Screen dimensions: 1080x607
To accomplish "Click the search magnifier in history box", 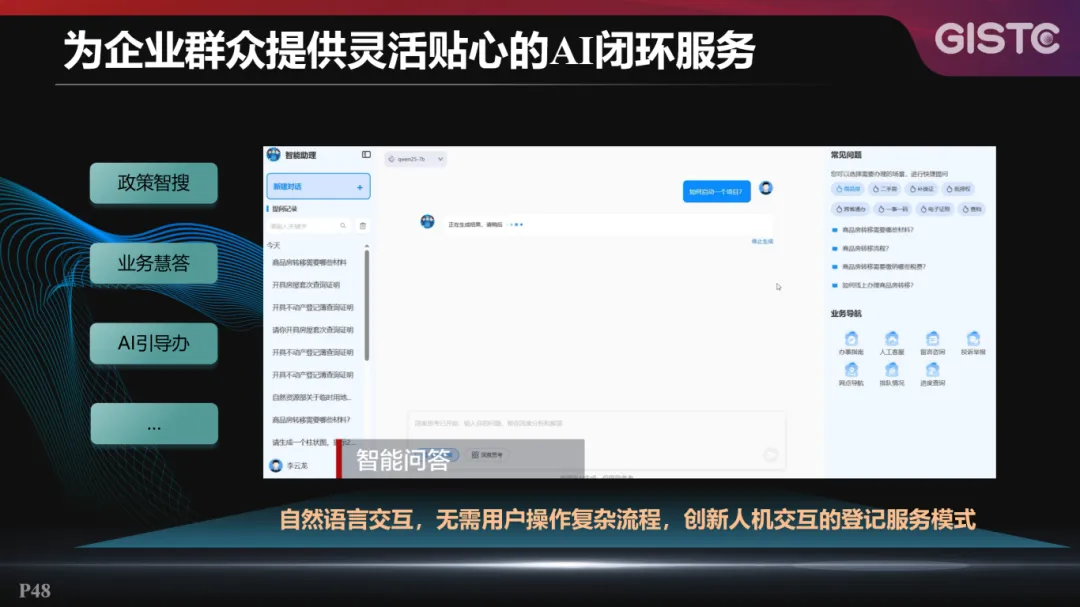I will pos(343,226).
